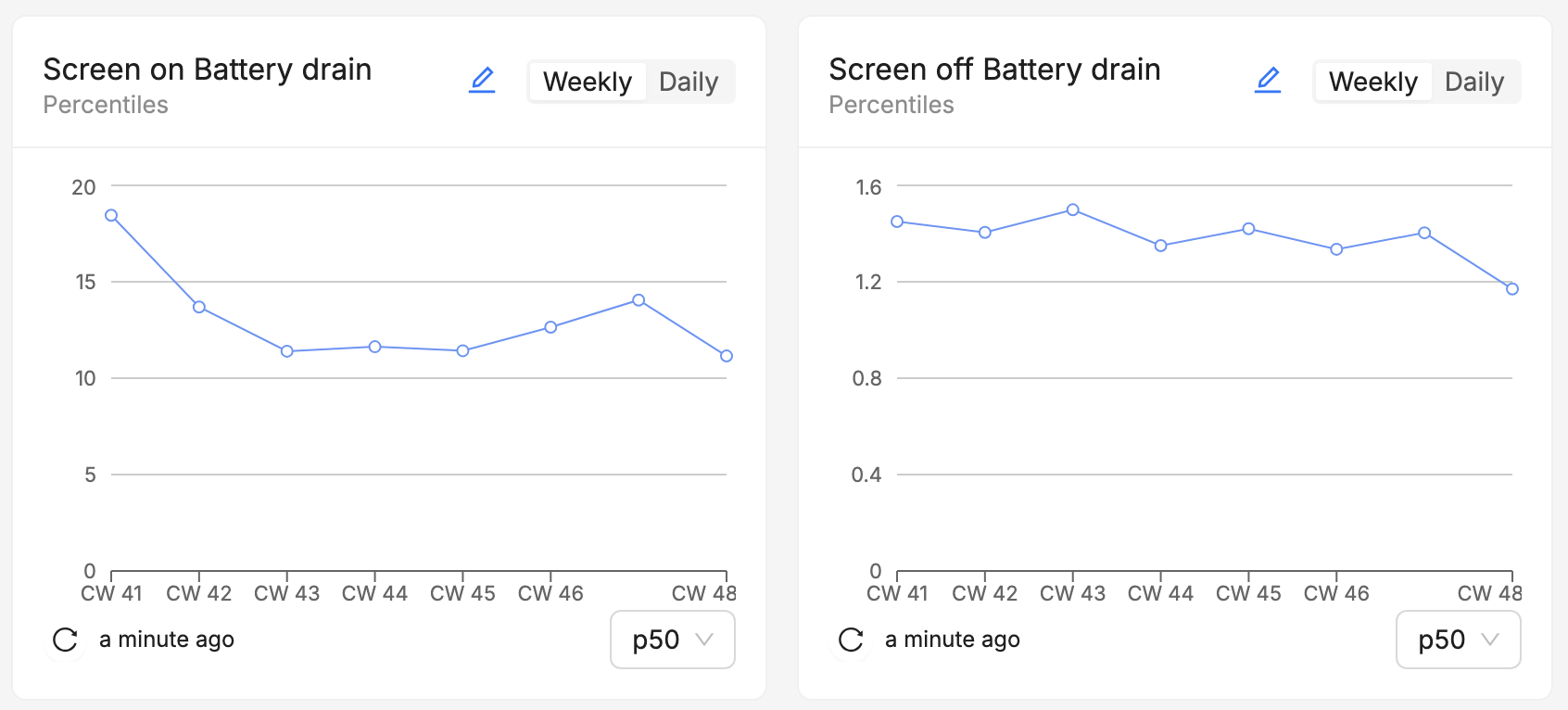Open p50 percentile dropdown on Screen off chart

pyautogui.click(x=1458, y=640)
